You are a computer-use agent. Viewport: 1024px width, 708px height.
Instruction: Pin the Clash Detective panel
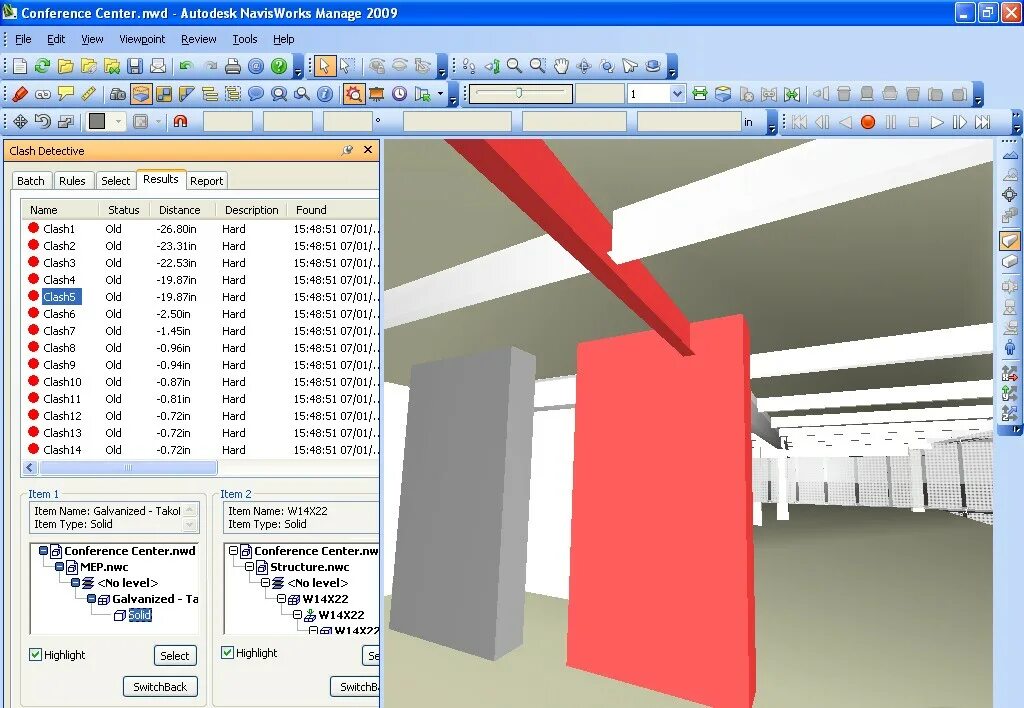pyautogui.click(x=347, y=150)
